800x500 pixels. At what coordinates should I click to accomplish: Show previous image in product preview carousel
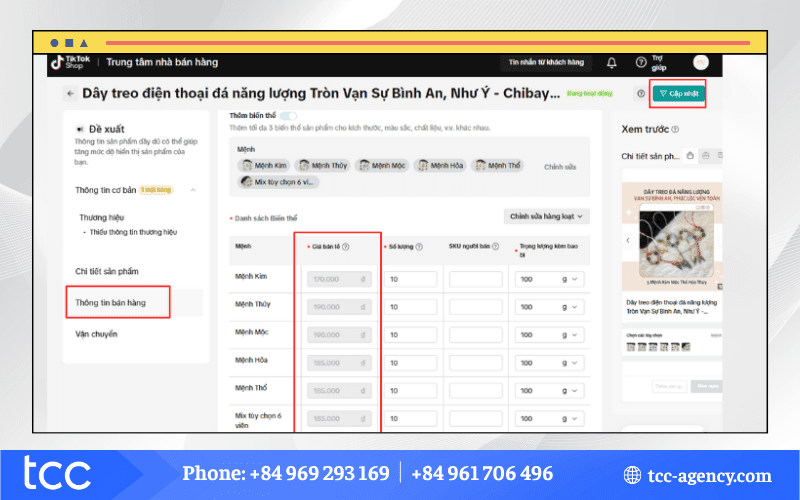(x=628, y=240)
